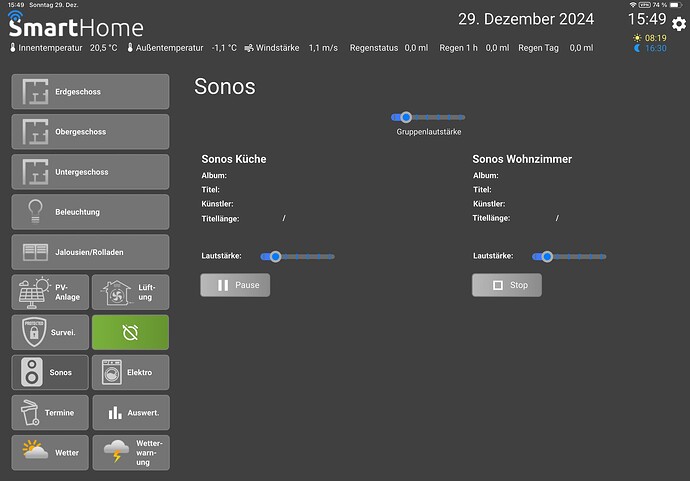Adjust Sonos Küche Lautstärke slider

pyautogui.click(x=297, y=256)
